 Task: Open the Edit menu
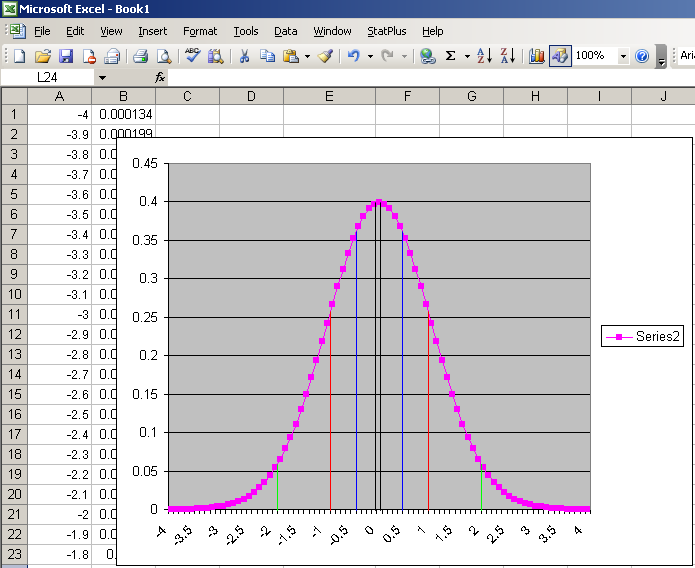click(75, 31)
